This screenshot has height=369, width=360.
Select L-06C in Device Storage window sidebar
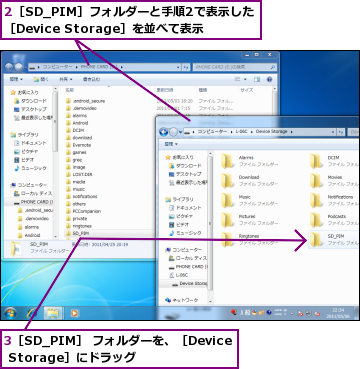(x=179, y=275)
